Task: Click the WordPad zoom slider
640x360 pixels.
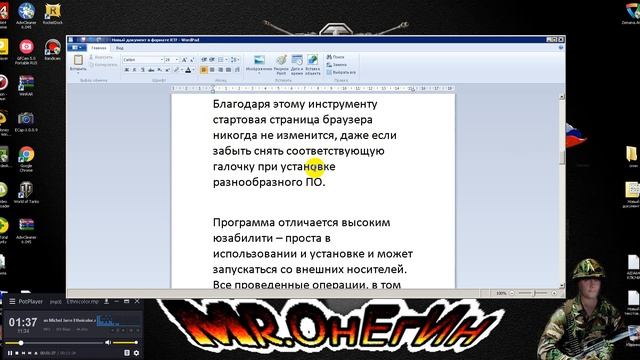Action: [533, 293]
